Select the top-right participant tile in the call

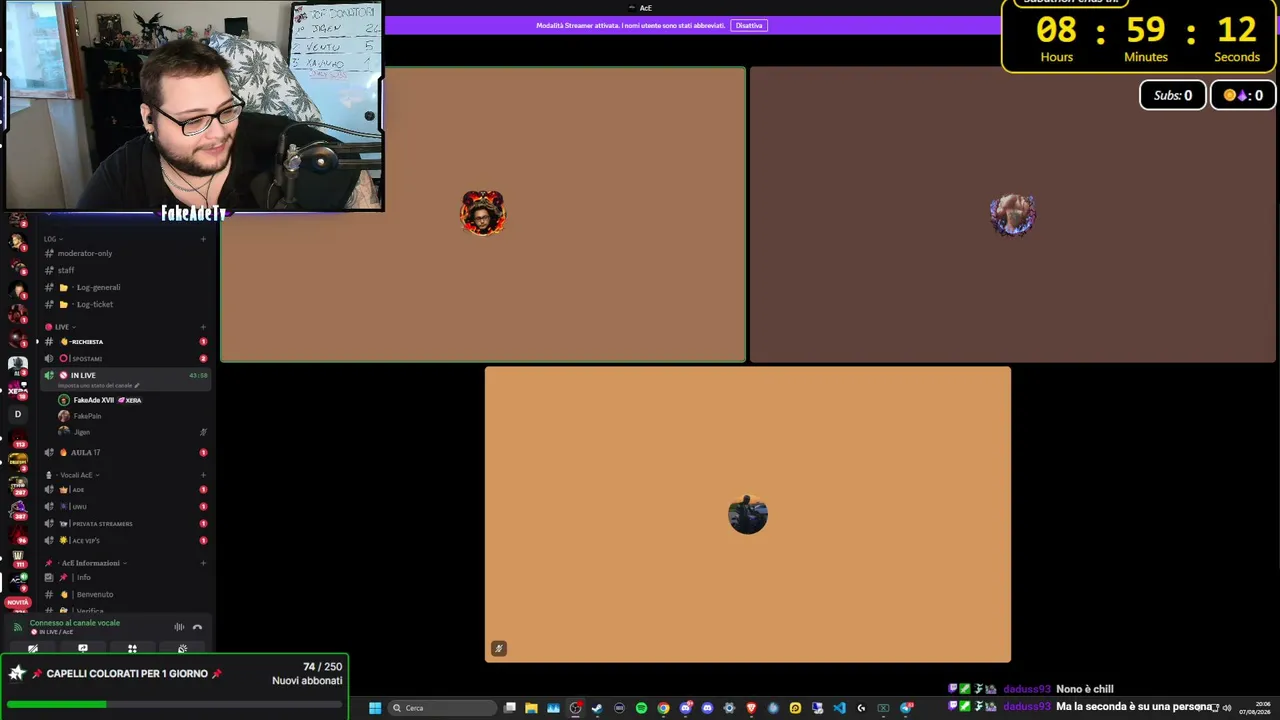pos(1013,214)
